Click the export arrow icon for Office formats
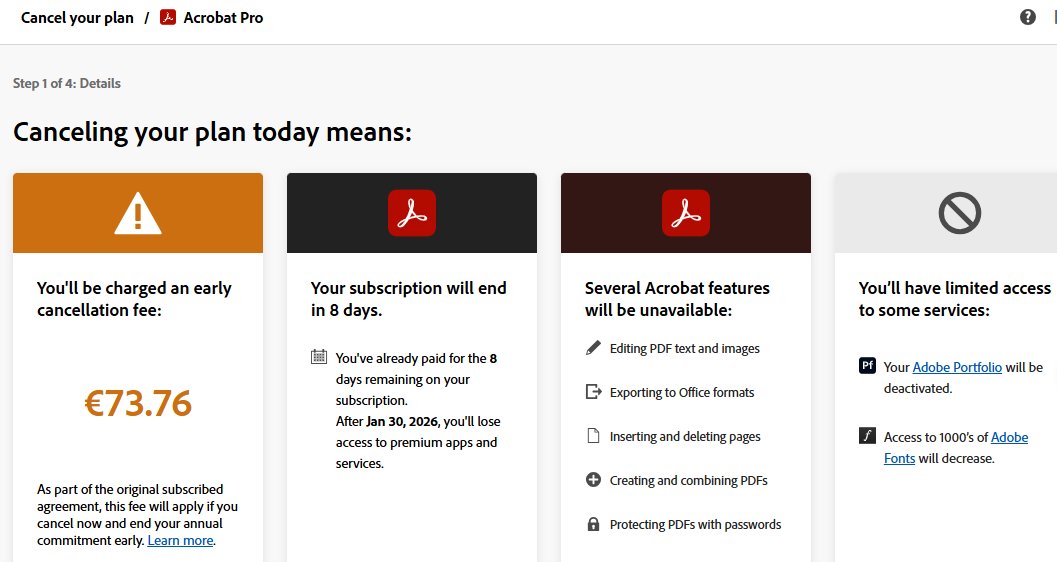The image size is (1057, 562). 593,392
